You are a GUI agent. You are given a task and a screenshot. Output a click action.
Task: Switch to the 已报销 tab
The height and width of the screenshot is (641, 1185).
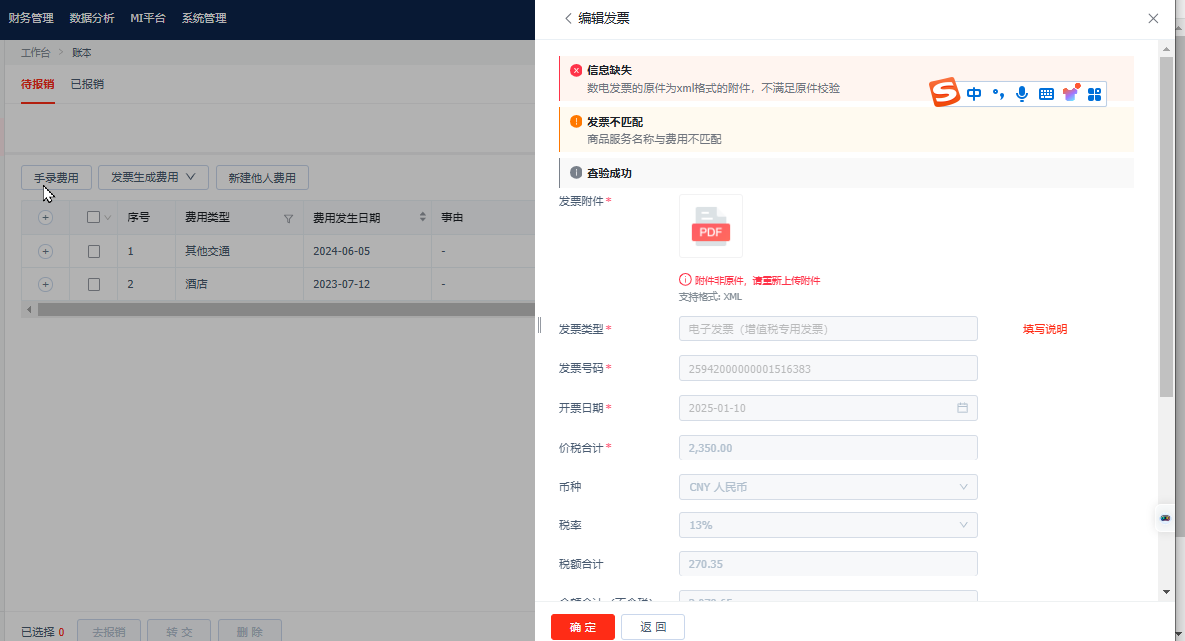click(87, 84)
